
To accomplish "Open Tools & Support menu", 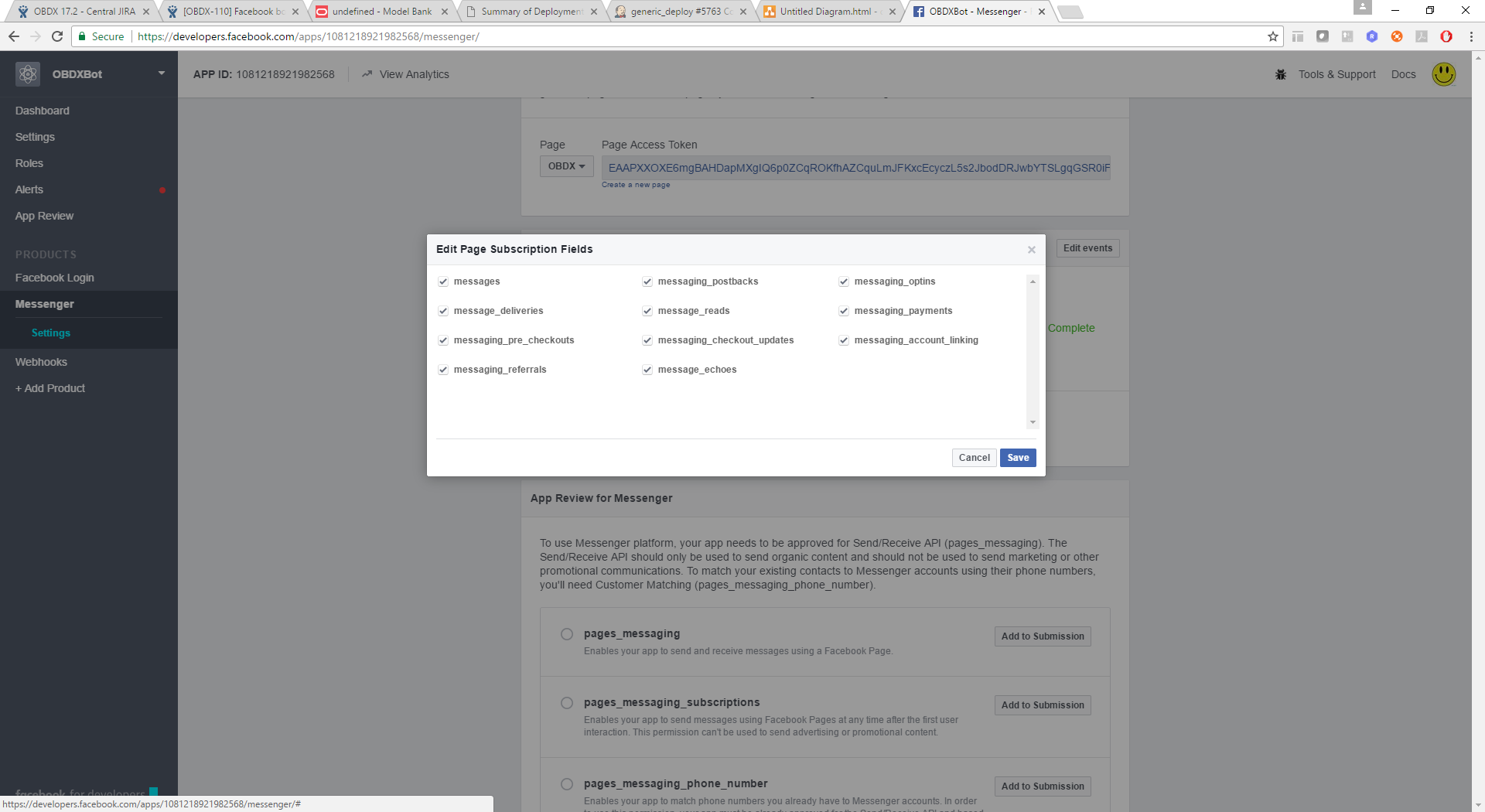I will point(1336,74).
